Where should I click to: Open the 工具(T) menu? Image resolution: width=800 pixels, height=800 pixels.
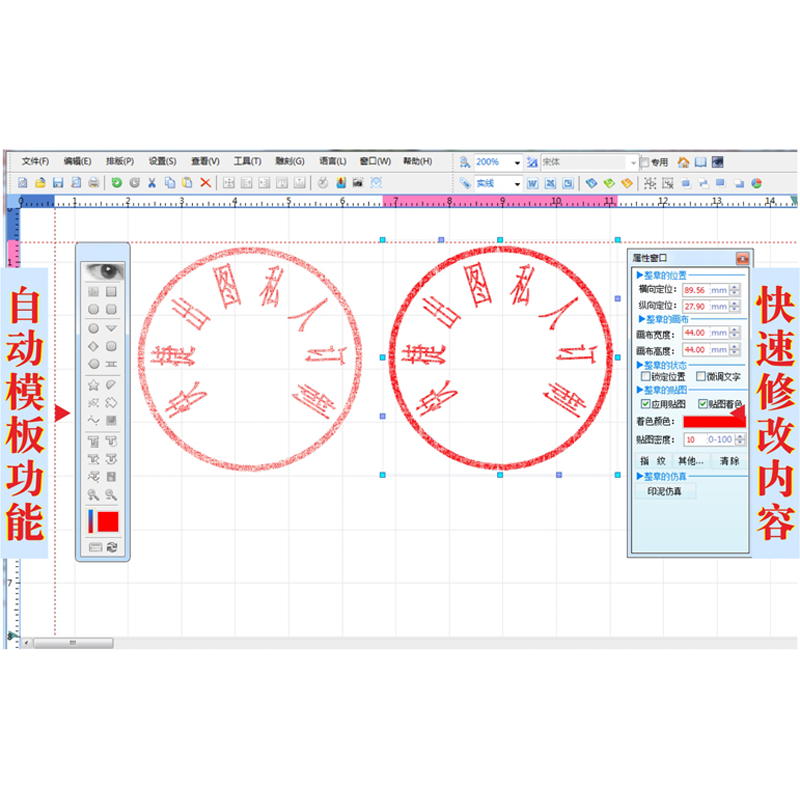tap(247, 161)
